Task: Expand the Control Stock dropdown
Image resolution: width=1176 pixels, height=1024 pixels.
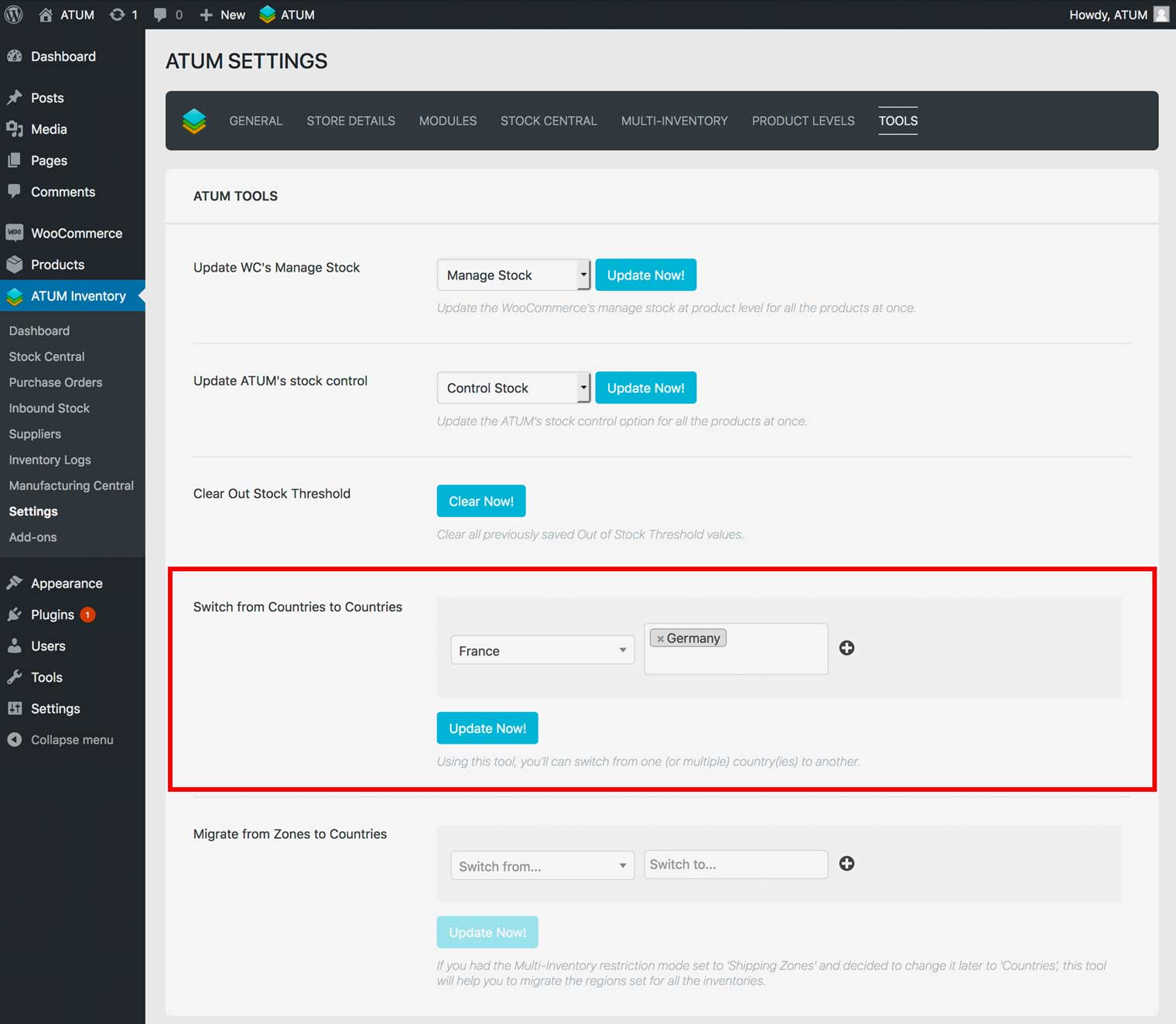Action: tap(513, 388)
